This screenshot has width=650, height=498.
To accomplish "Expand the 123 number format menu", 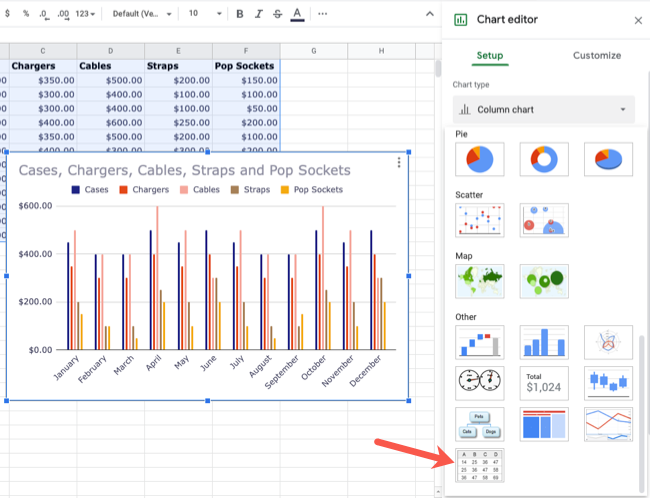I will [x=85, y=14].
